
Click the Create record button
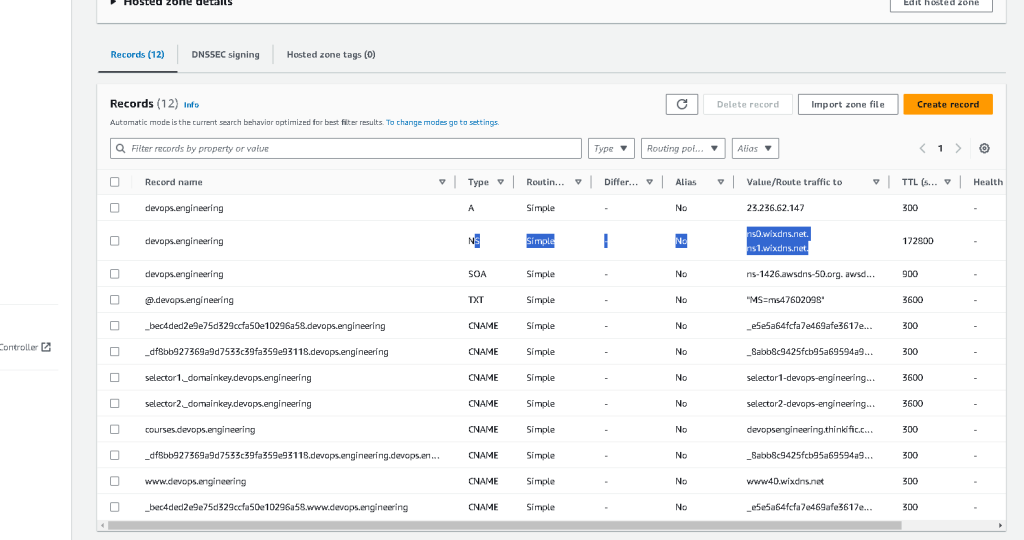coord(948,104)
